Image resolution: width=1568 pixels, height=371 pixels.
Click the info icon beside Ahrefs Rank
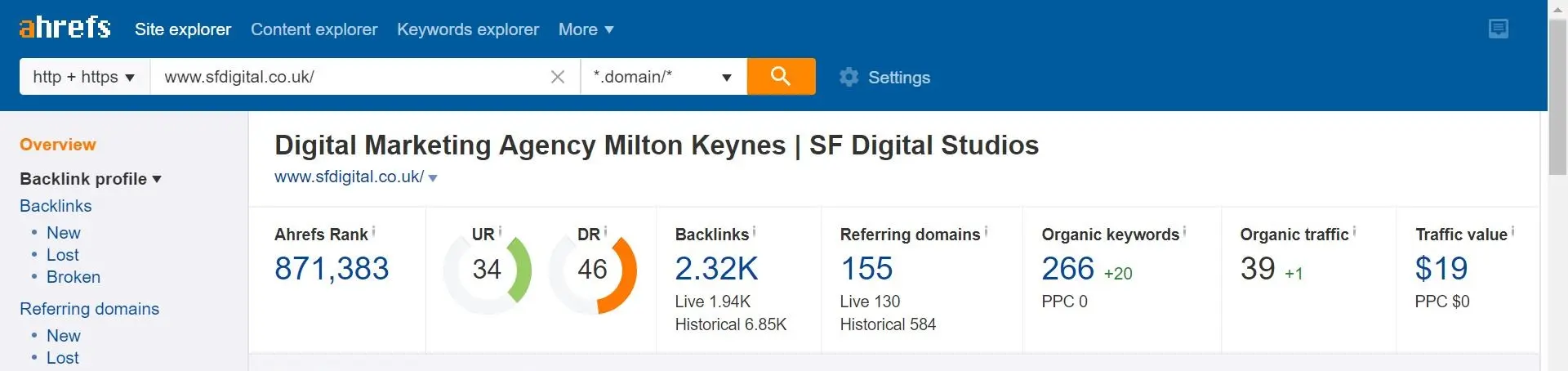(x=374, y=232)
